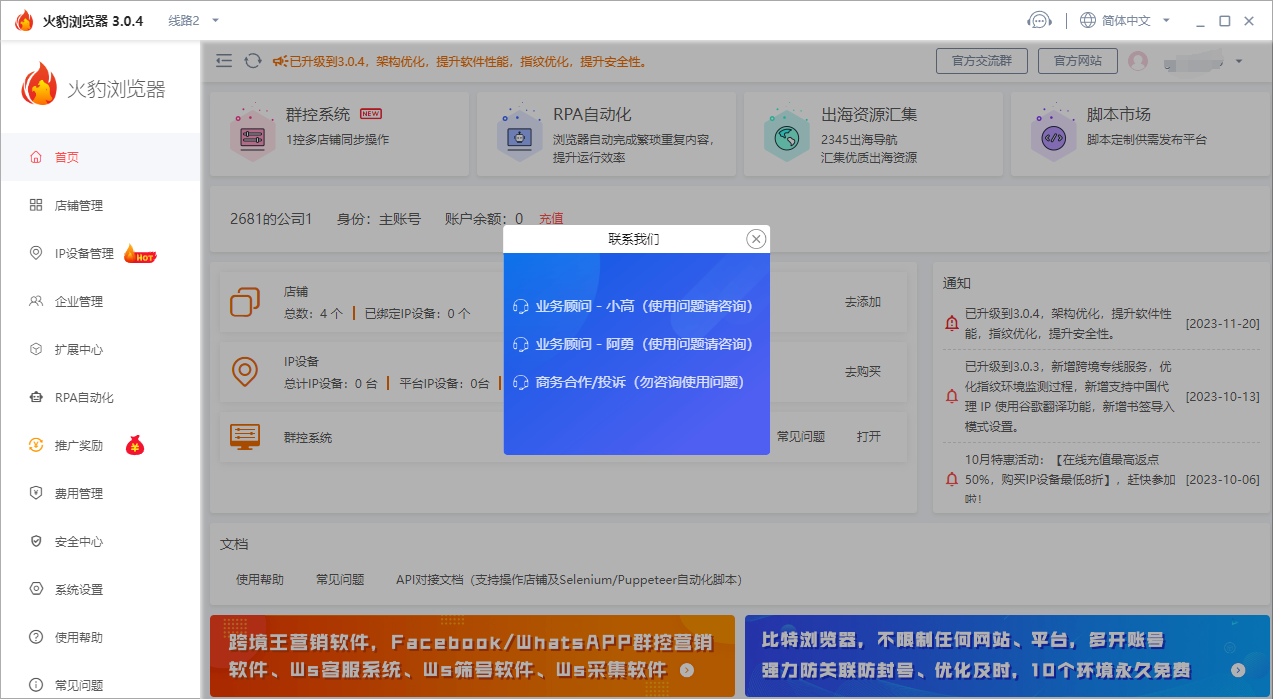The width and height of the screenshot is (1273, 699).
Task: Click the 充值 recharge link
Action: 551,218
